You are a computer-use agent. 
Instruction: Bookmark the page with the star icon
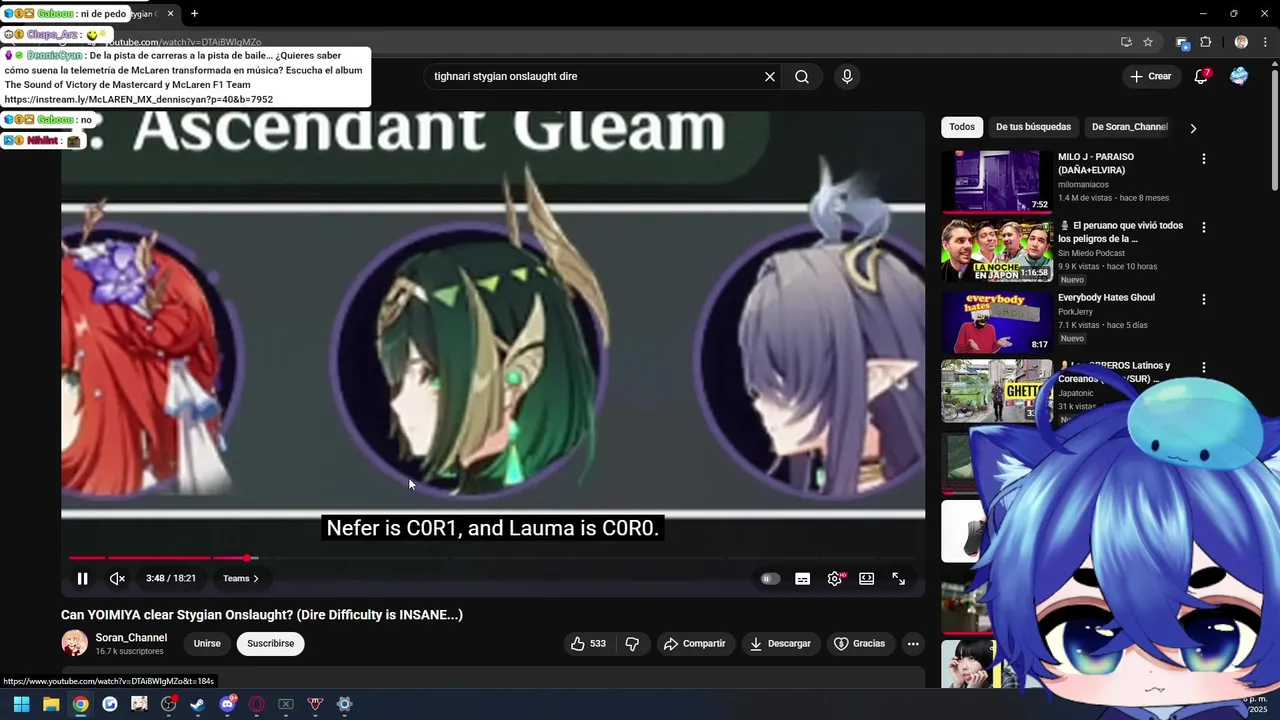pos(1148,42)
